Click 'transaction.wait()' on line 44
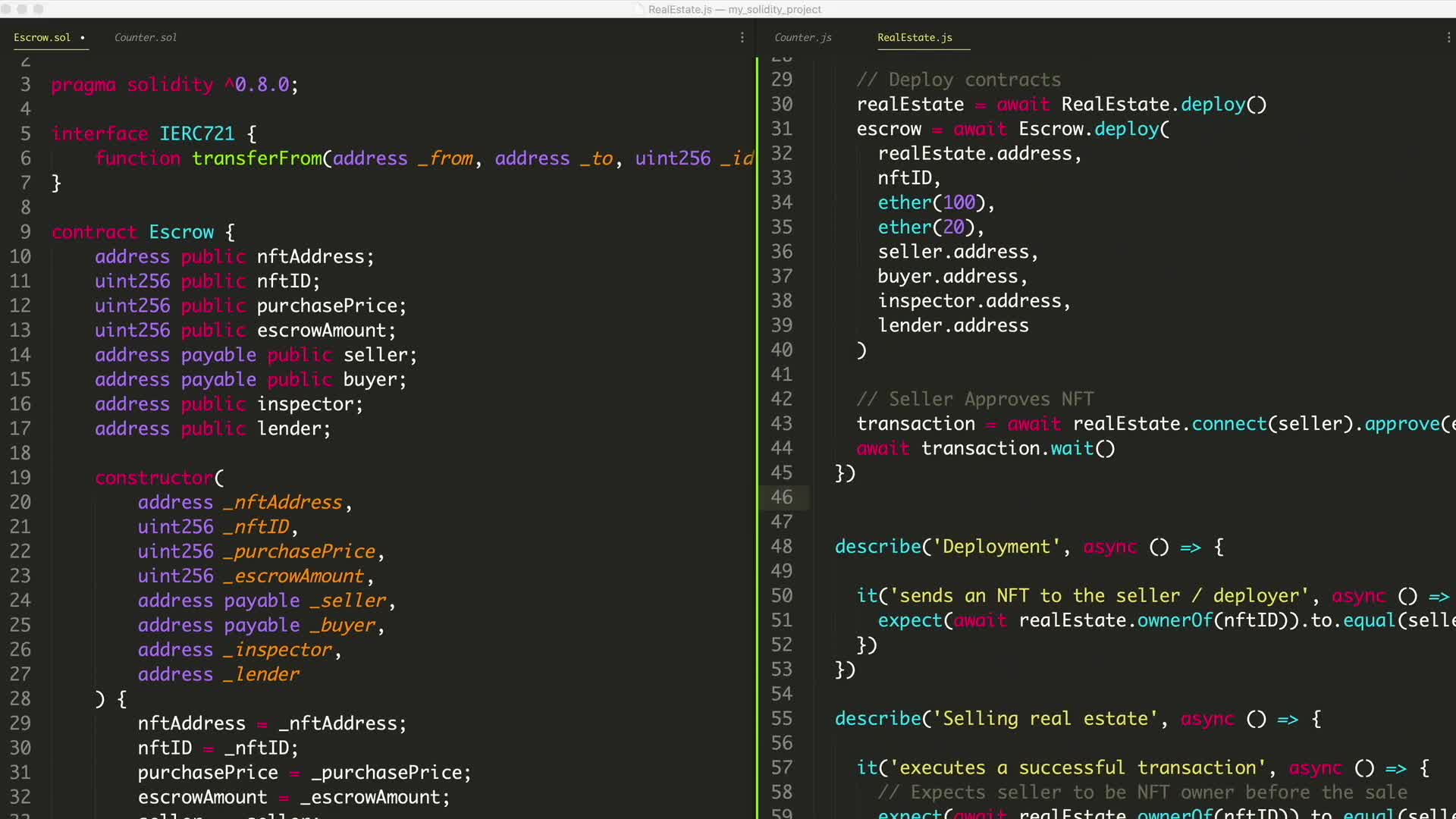1456x819 pixels. [1018, 448]
